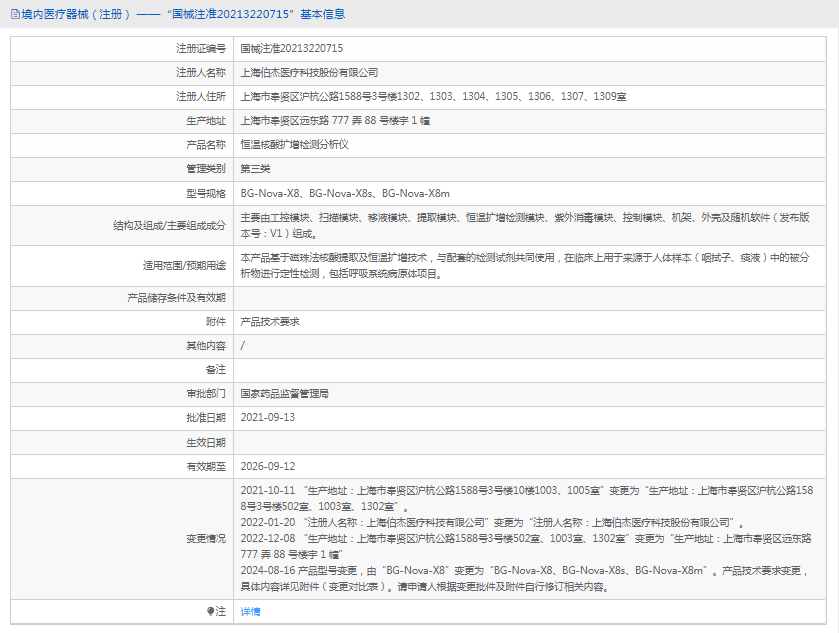This screenshot has width=839, height=633.
Task: Select model spec BG-Nova-X8、BG-Nova-X8s、BG-Nova-X8m
Action: (x=345, y=194)
